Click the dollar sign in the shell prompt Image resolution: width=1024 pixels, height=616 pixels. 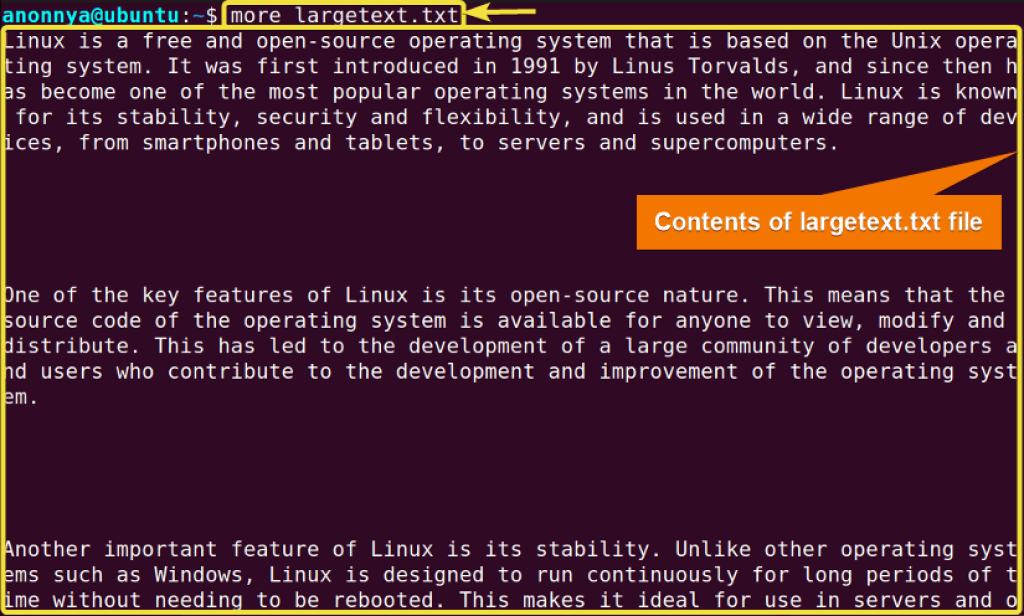click(x=211, y=15)
